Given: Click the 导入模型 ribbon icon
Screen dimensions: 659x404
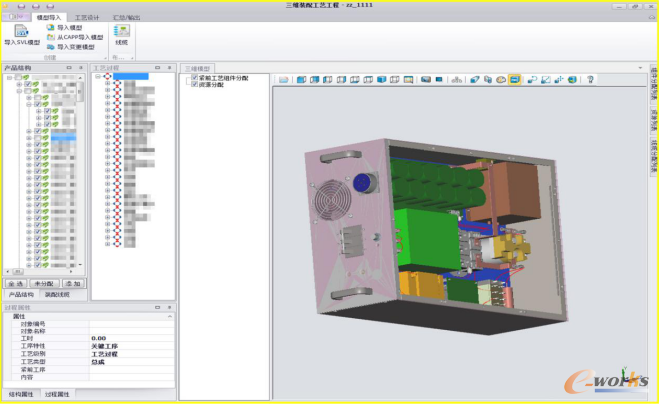Looking at the screenshot, I should tap(51, 28).
